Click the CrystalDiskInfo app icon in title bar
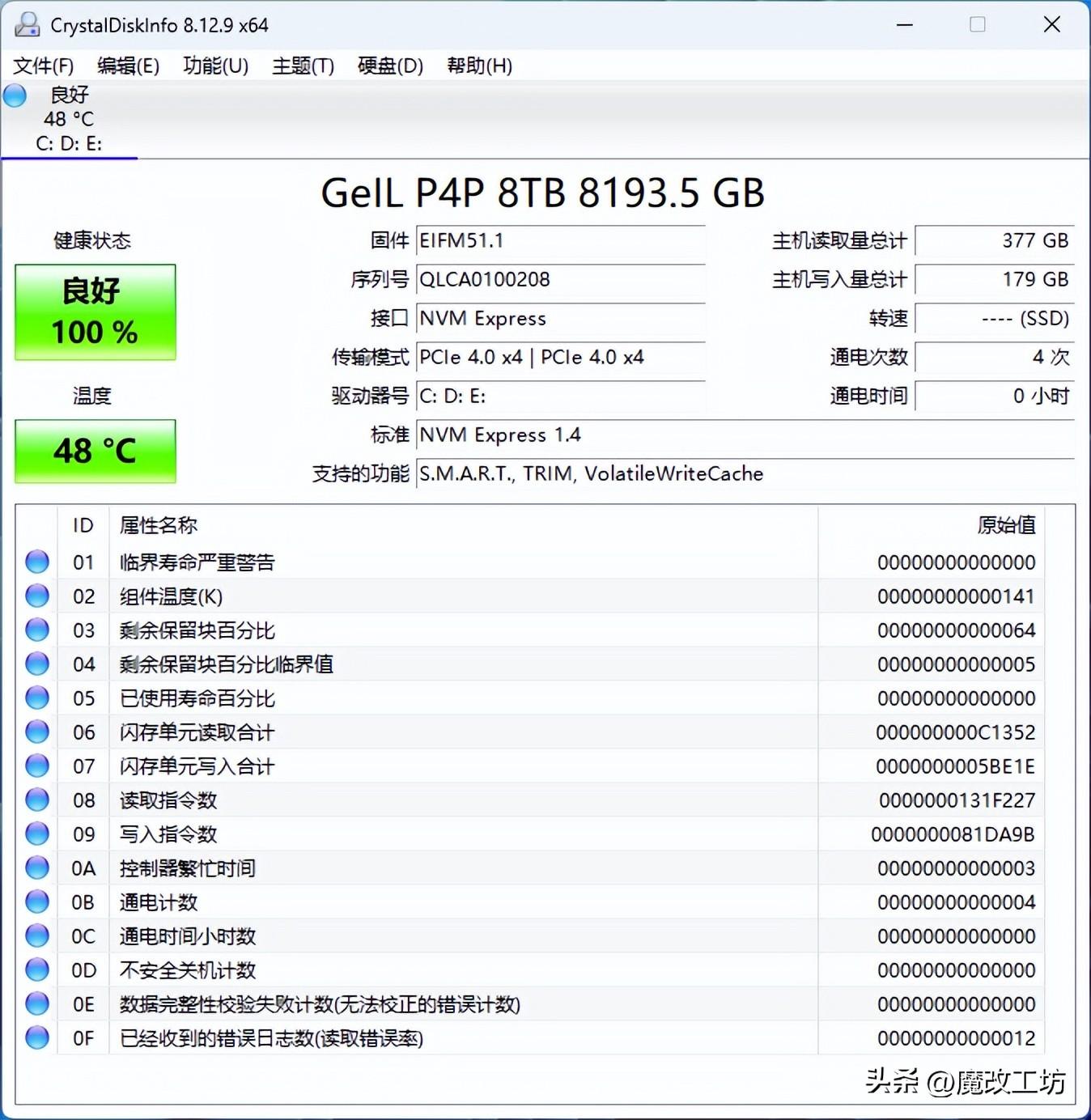The width and height of the screenshot is (1091, 1120). 27,24
